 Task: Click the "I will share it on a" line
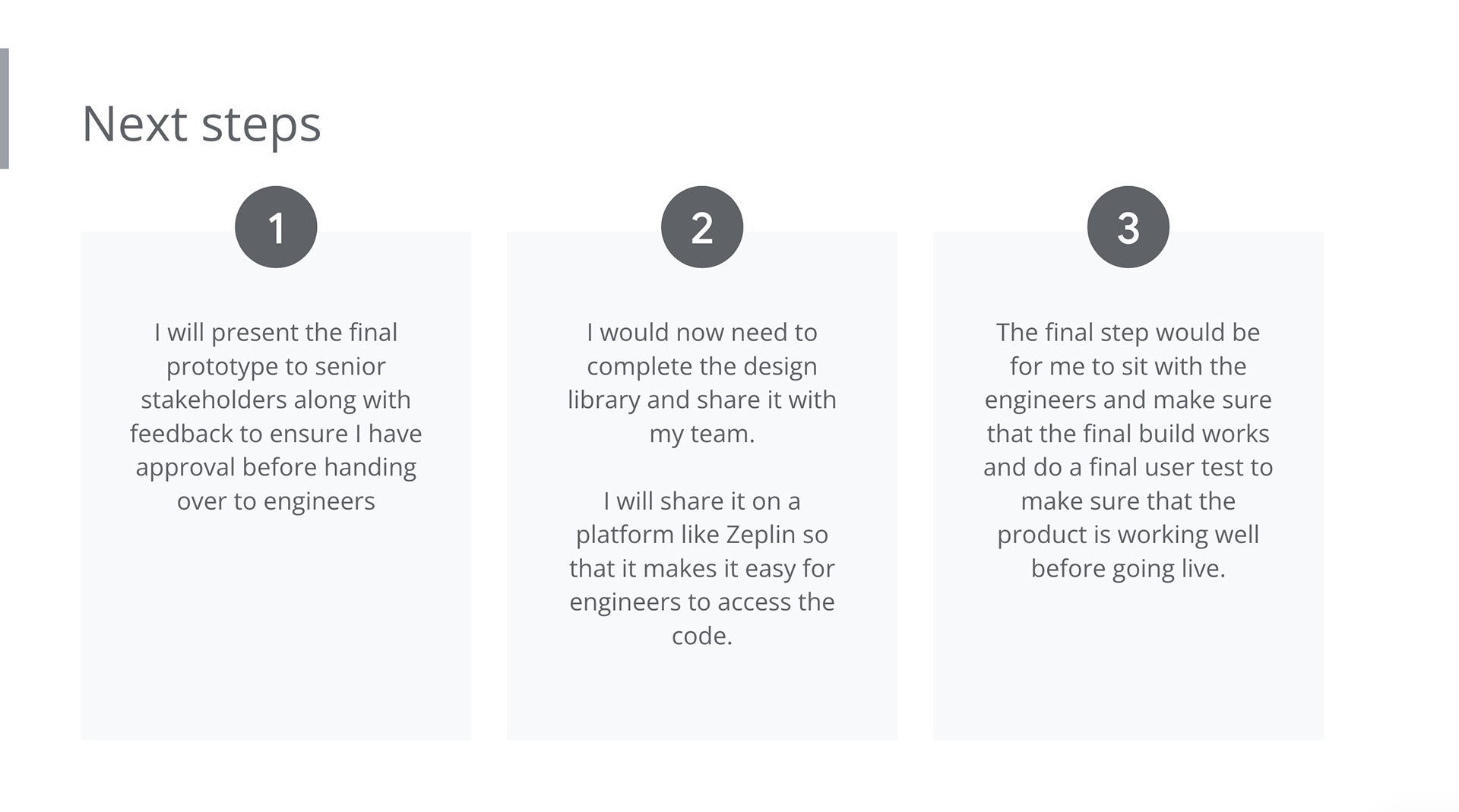point(702,501)
